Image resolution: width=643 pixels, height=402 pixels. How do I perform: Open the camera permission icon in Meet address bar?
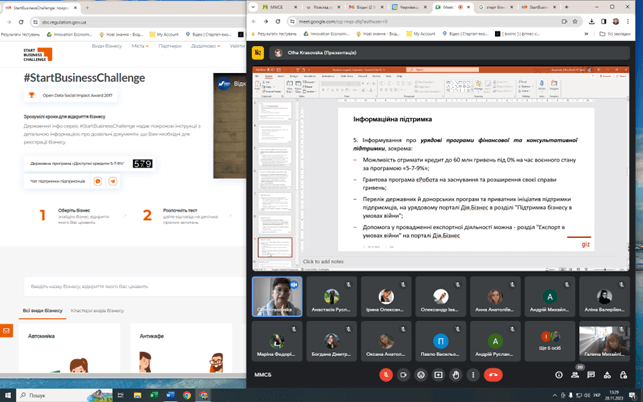tap(564, 21)
